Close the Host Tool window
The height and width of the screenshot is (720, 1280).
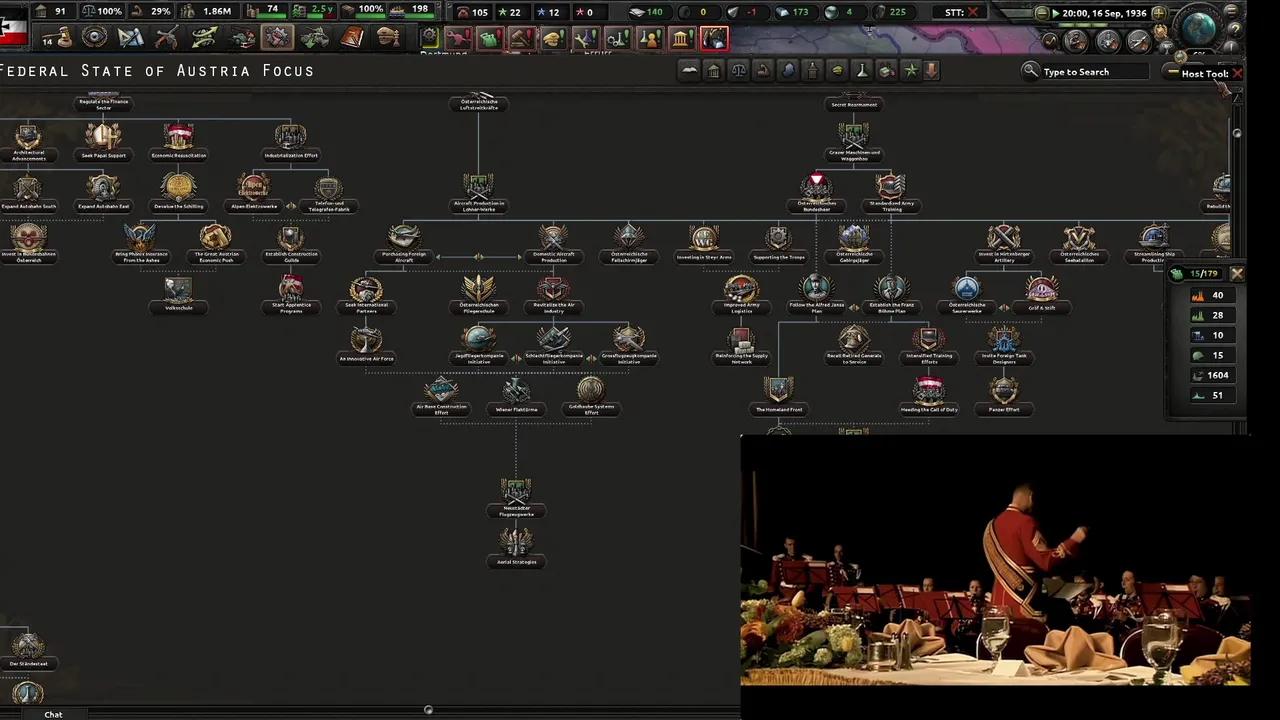[1237, 73]
